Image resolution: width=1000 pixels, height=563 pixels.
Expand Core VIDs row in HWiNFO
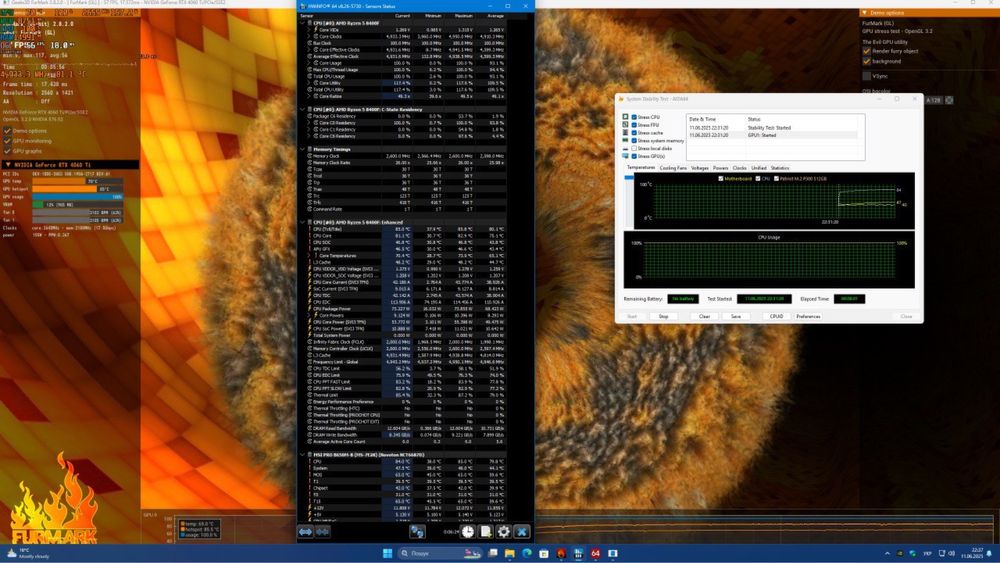309,29
